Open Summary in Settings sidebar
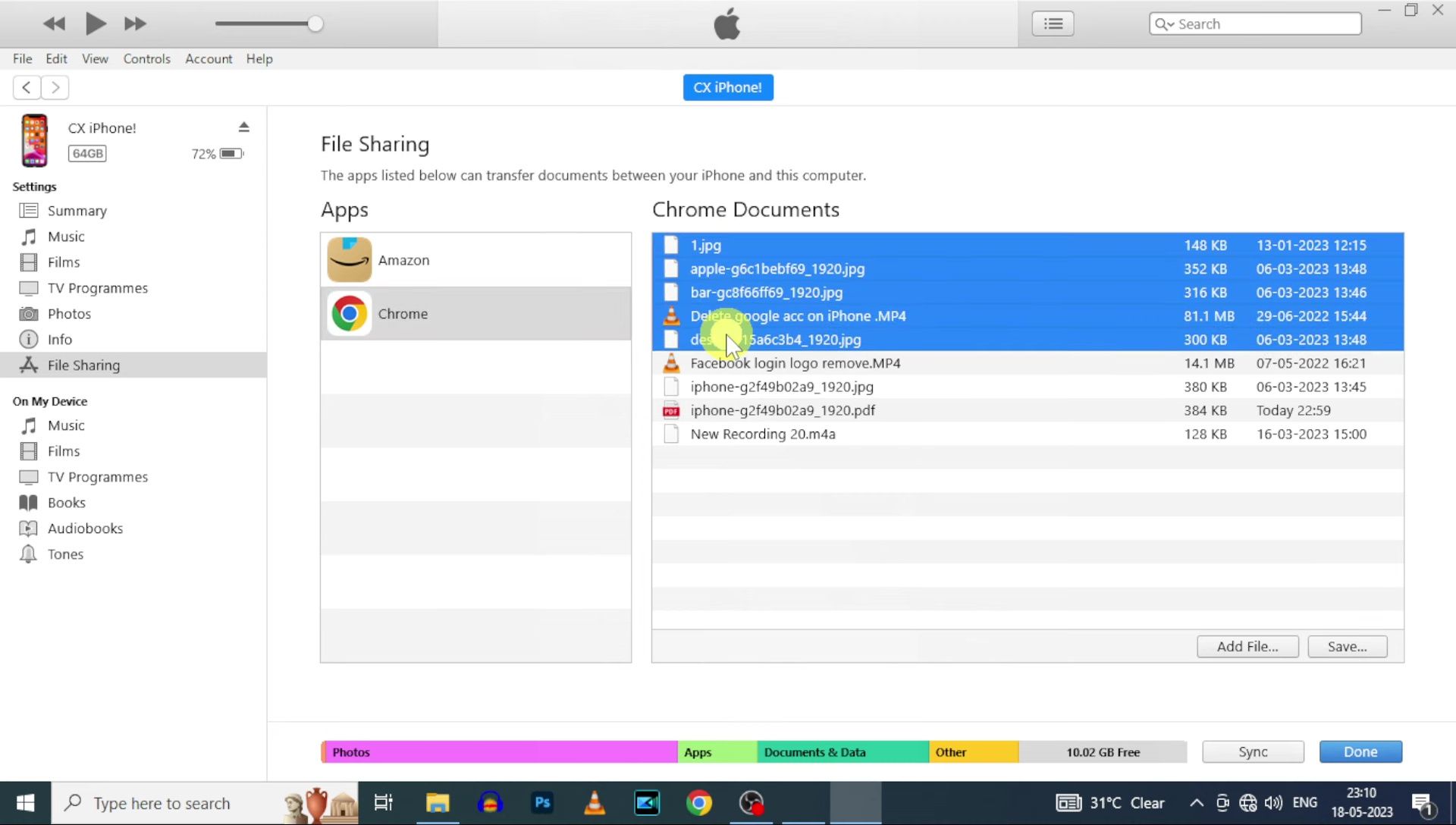This screenshot has height=825, width=1456. click(x=77, y=211)
